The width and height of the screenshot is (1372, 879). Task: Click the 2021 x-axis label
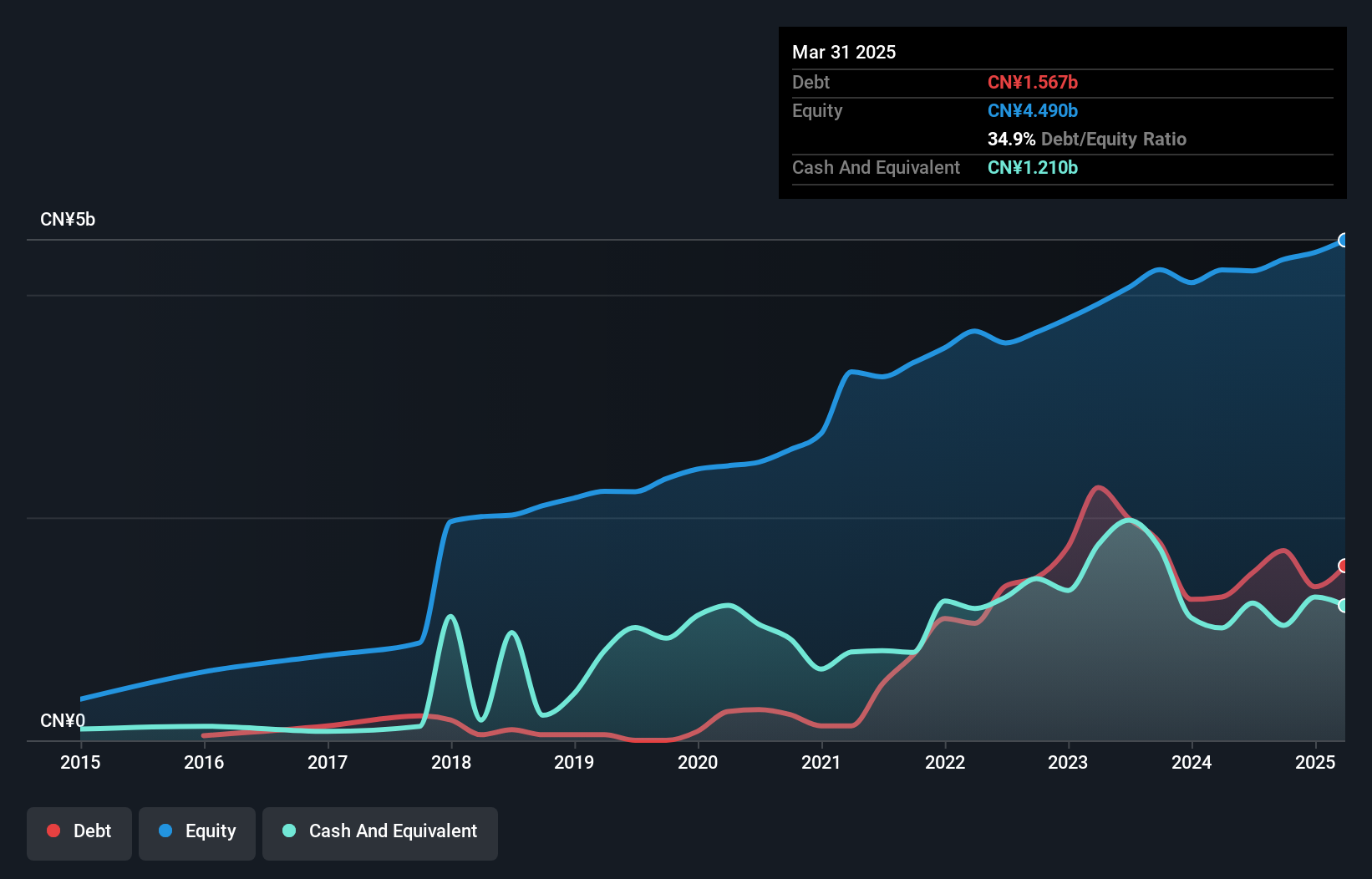pyautogui.click(x=821, y=762)
